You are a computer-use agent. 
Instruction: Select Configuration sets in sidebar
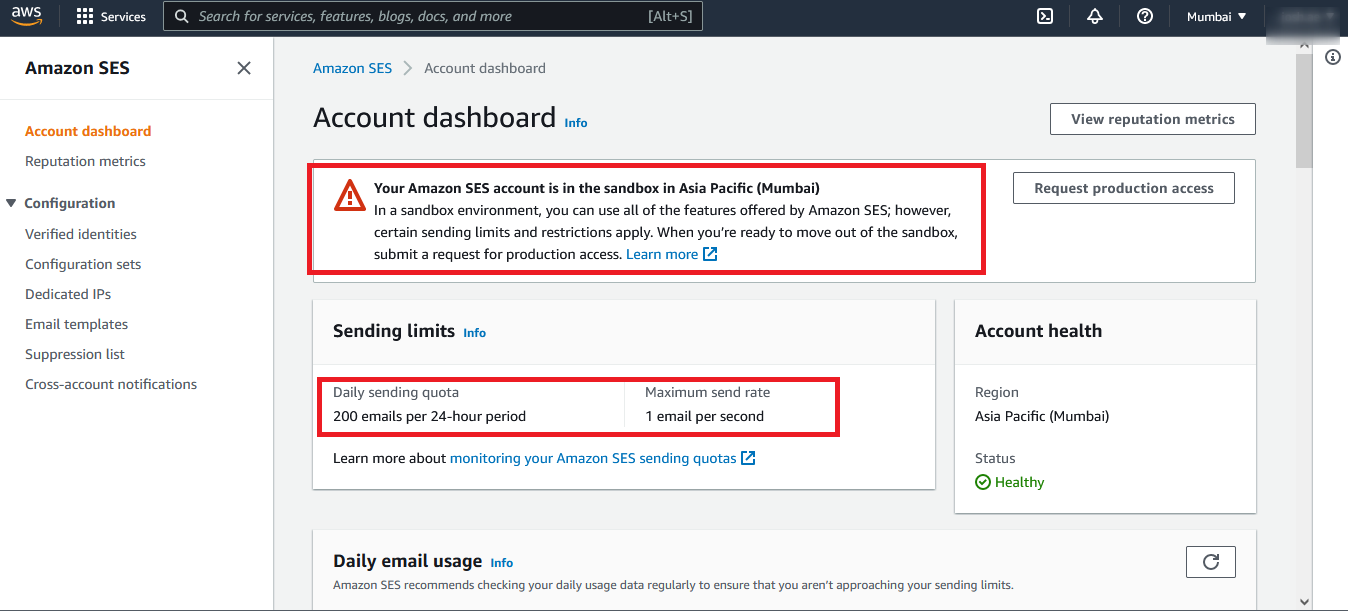[x=83, y=264]
